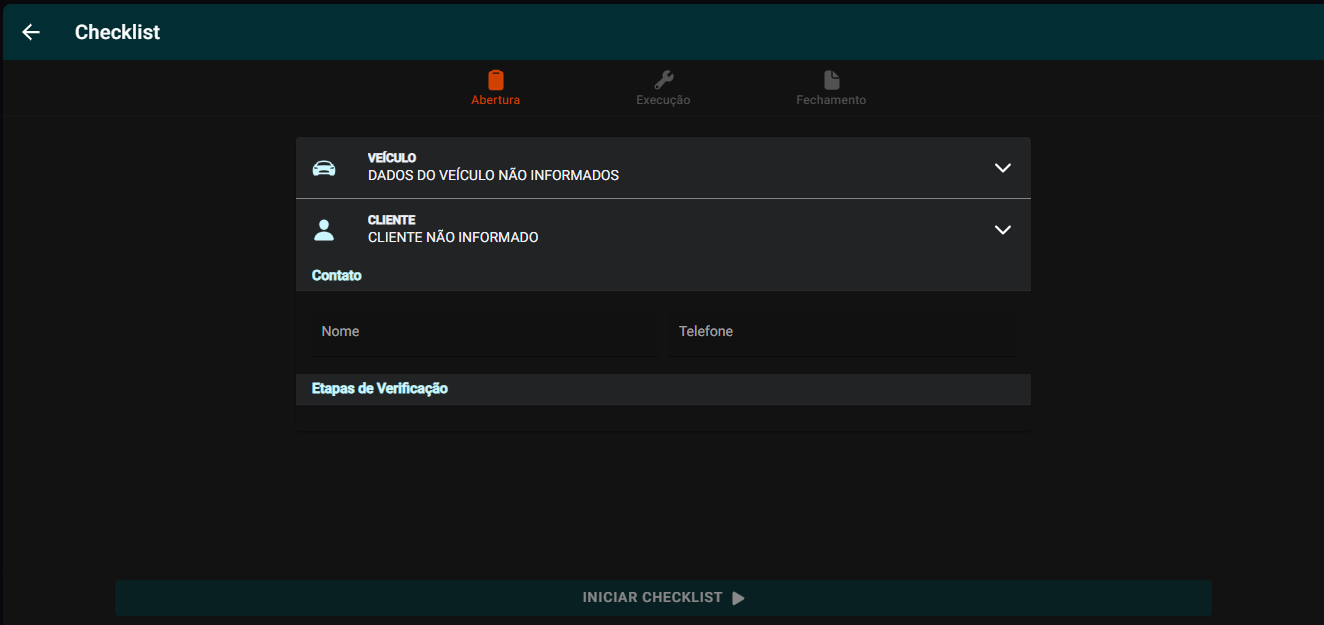This screenshot has height=625, width=1324.
Task: Click the car icon in Veículo row
Action: (x=324, y=168)
